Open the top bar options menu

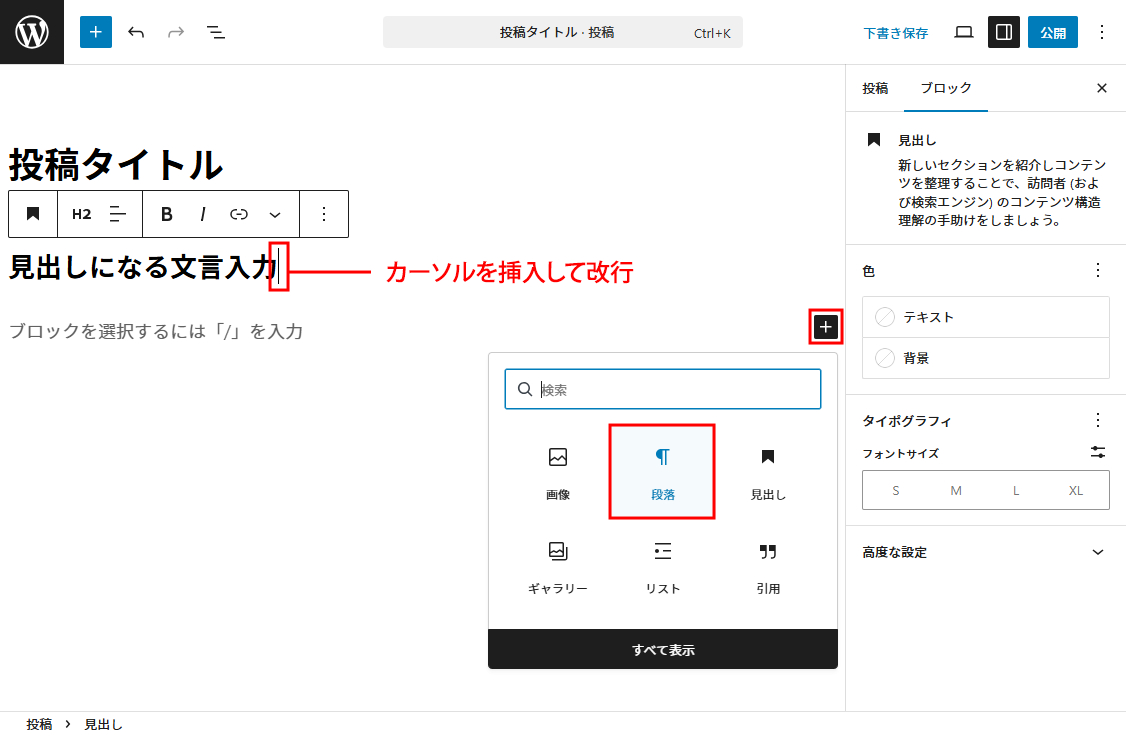click(1102, 32)
